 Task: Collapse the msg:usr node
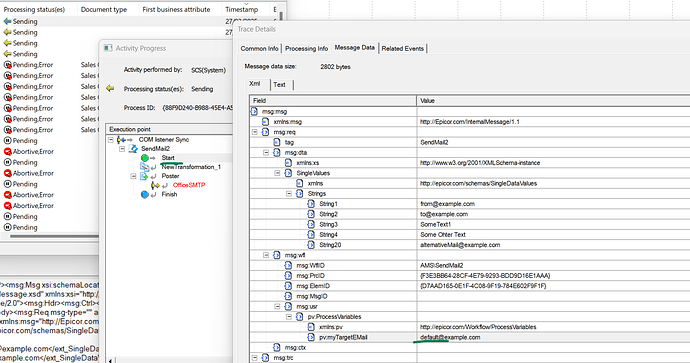[277, 306]
